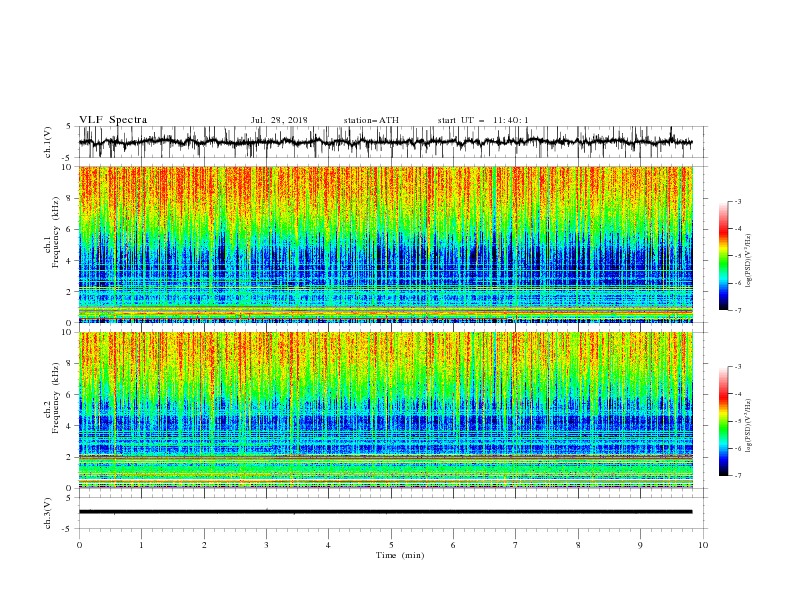792x612 pixels.
Task: Click the ch.2 spectrogram color scale bar
Action: (723, 421)
